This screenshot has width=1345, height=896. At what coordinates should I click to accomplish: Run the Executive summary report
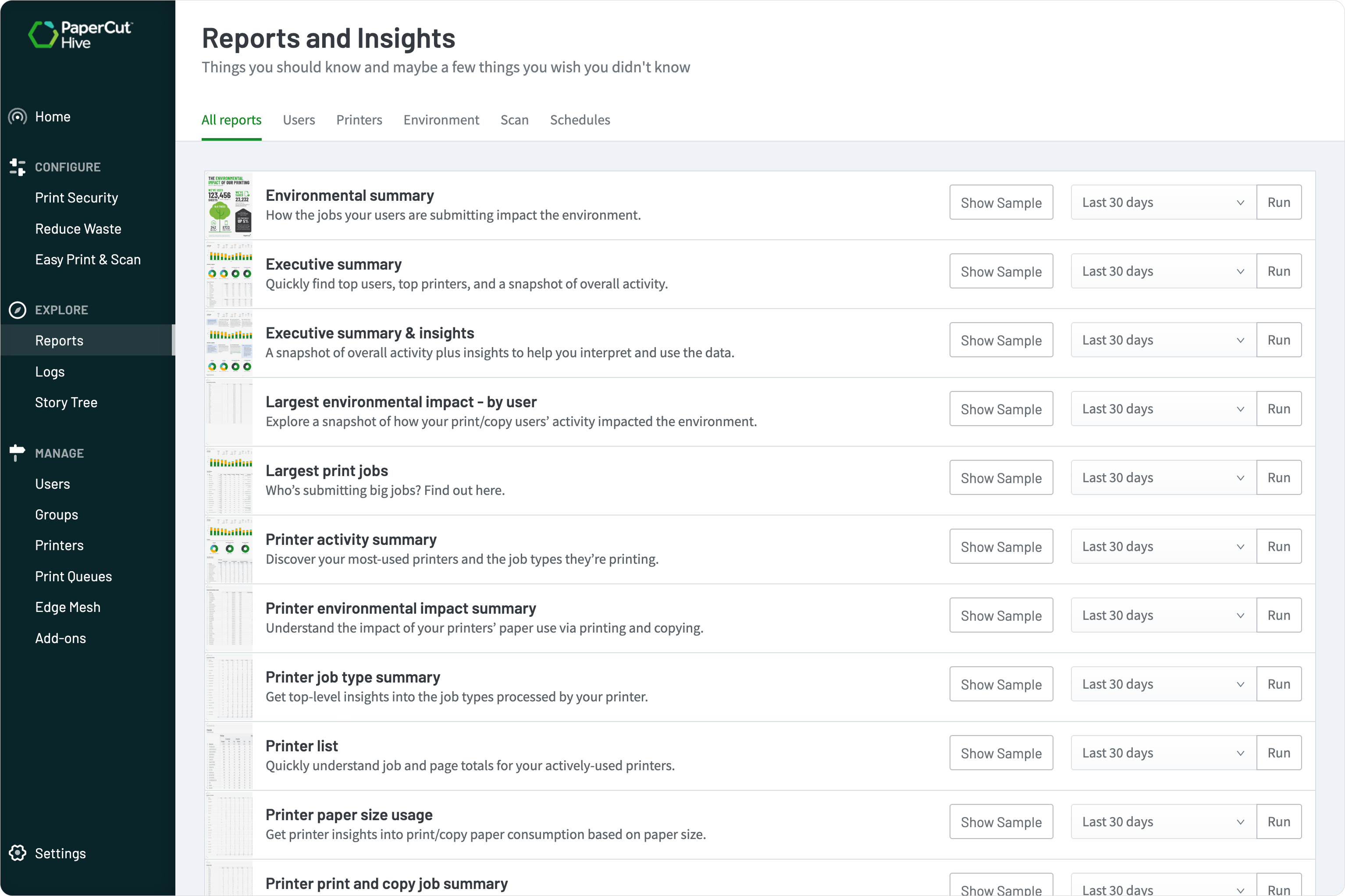(1279, 271)
